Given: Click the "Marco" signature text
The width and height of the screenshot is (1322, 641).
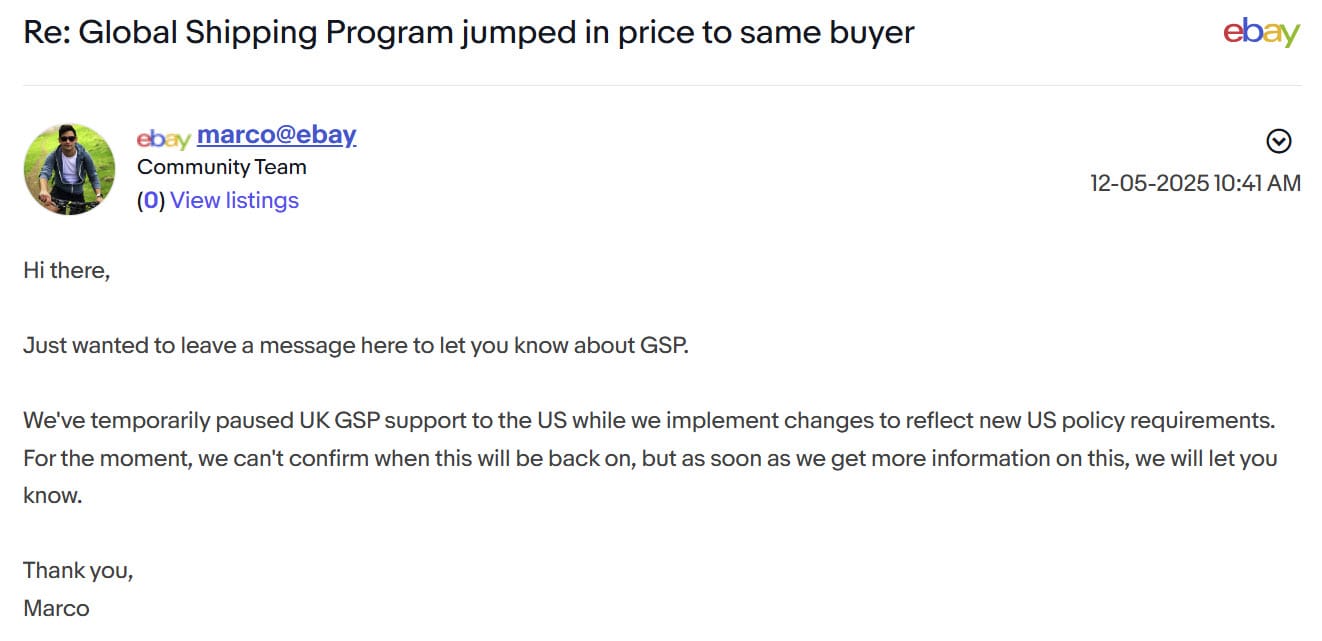Looking at the screenshot, I should point(56,608).
